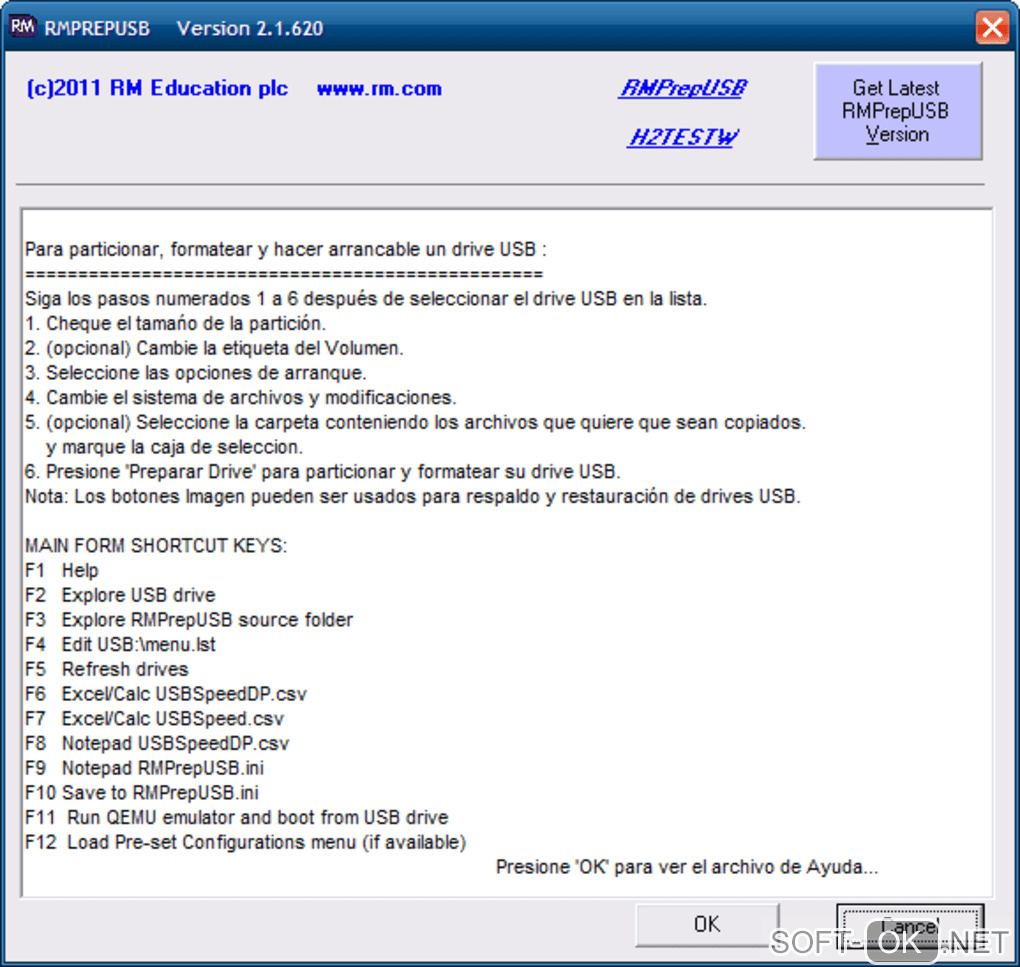Click step '2. (opcional) Cambie la etiqueta del Volumen'
Screen dimensions: 1020x967
tap(214, 348)
